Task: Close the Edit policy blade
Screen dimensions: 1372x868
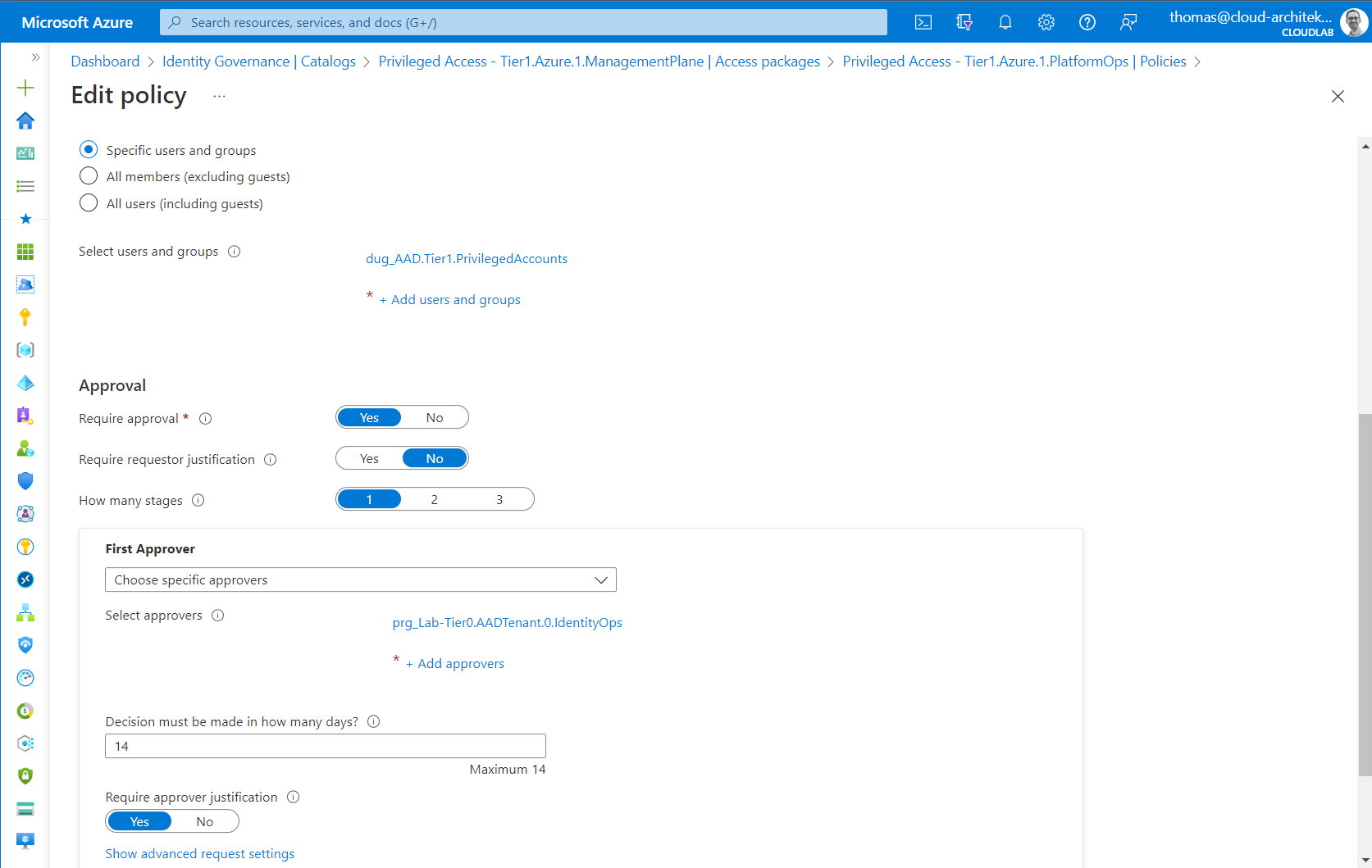Action: tap(1338, 97)
